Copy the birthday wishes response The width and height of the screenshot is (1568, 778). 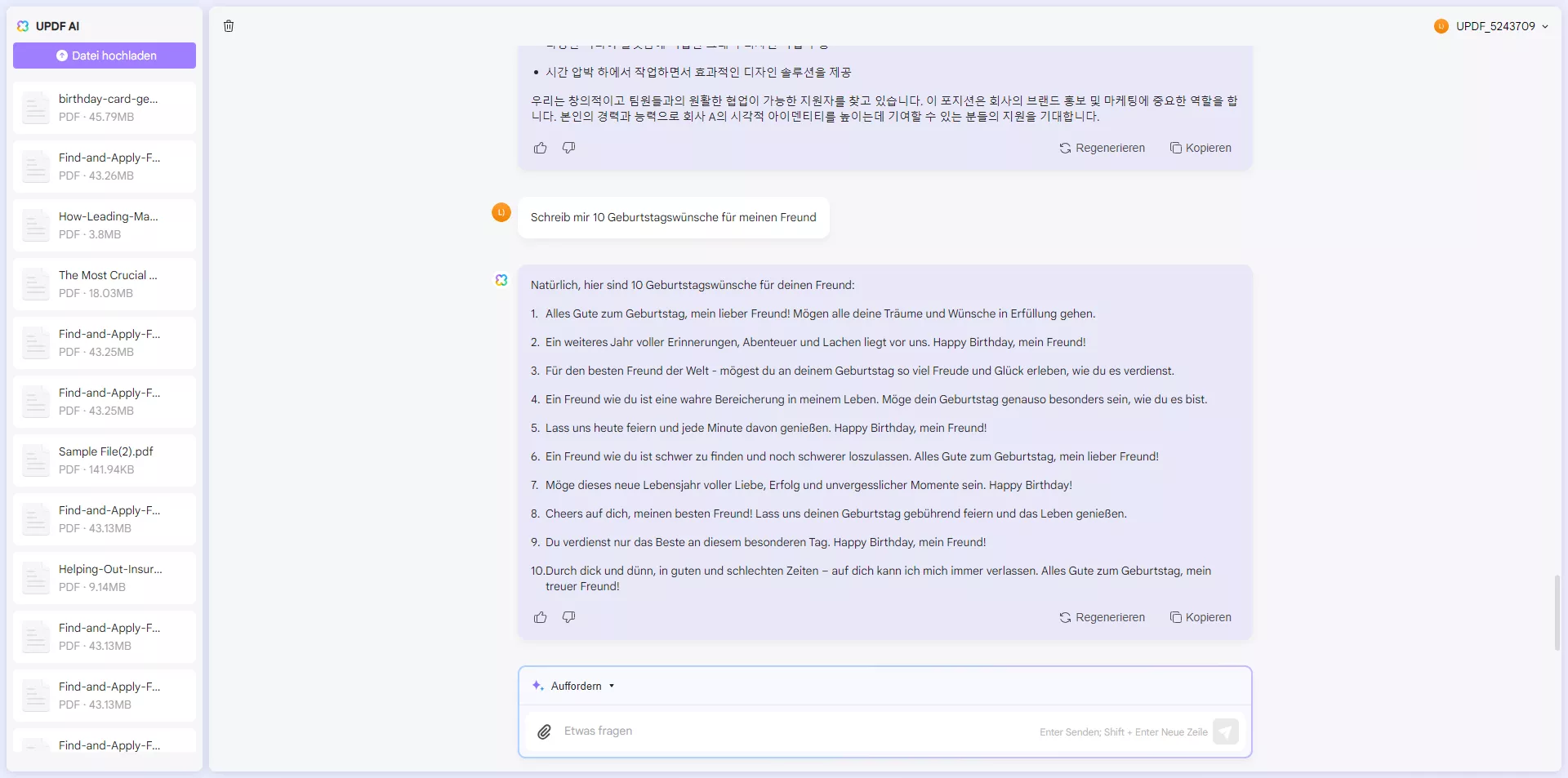point(1200,617)
